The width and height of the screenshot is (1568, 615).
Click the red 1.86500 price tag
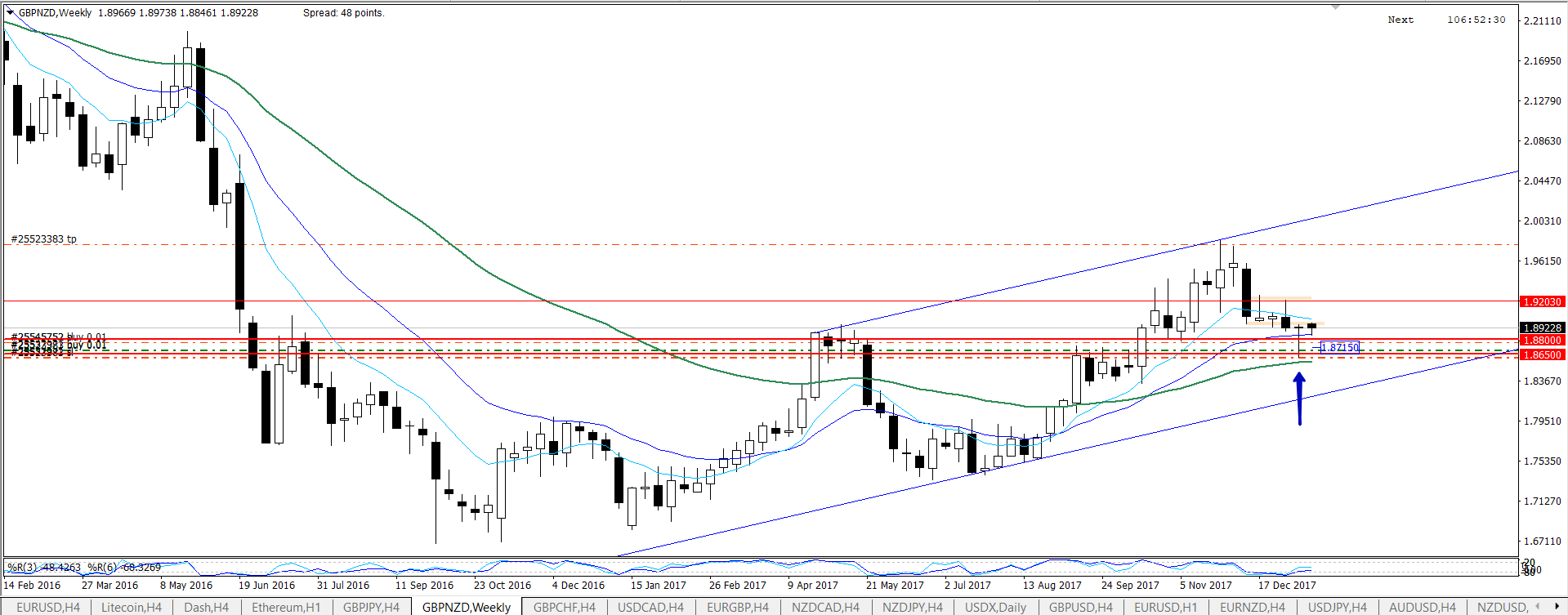pyautogui.click(x=1541, y=355)
